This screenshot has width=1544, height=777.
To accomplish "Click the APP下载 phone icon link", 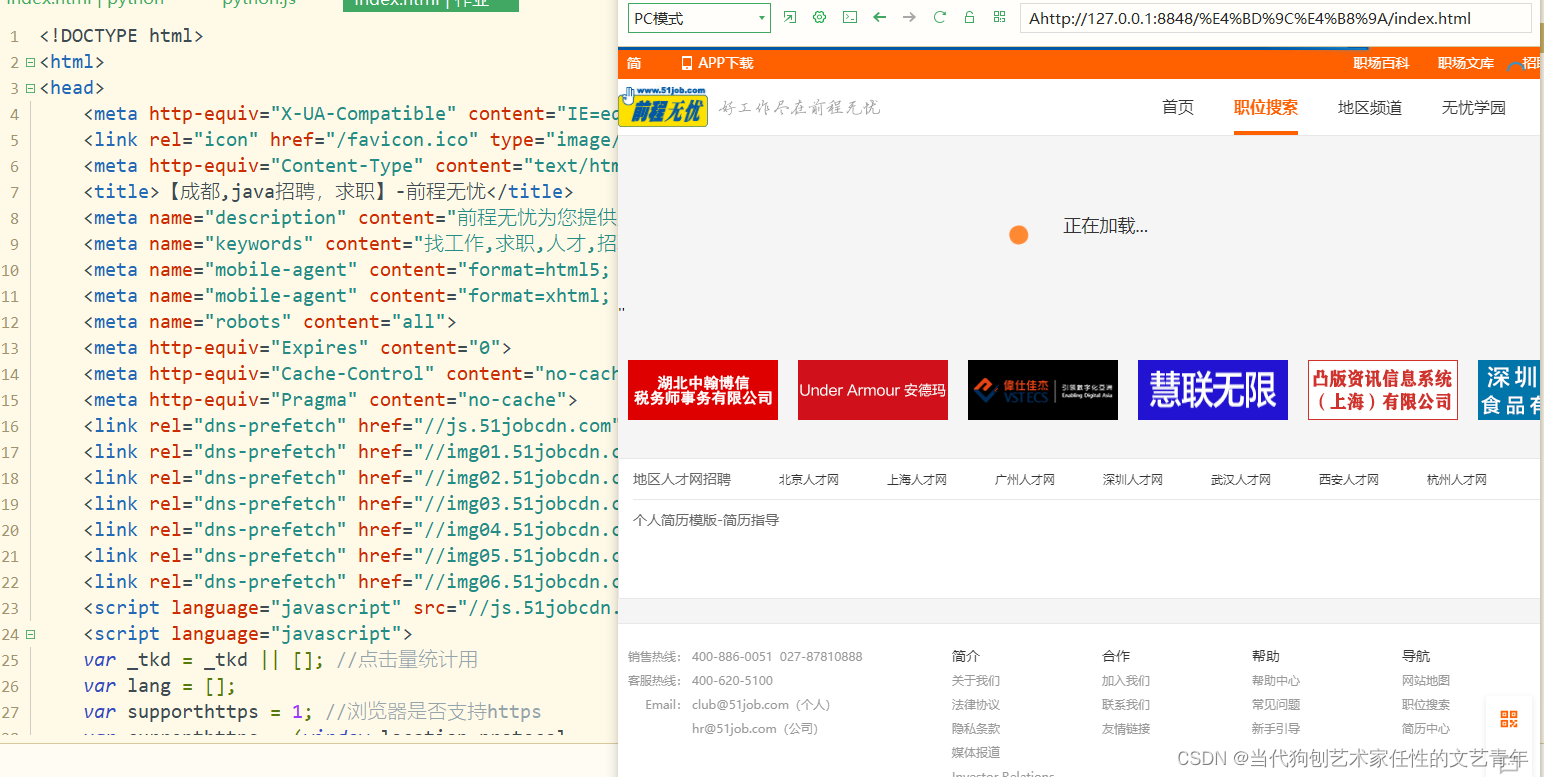I will tap(717, 63).
